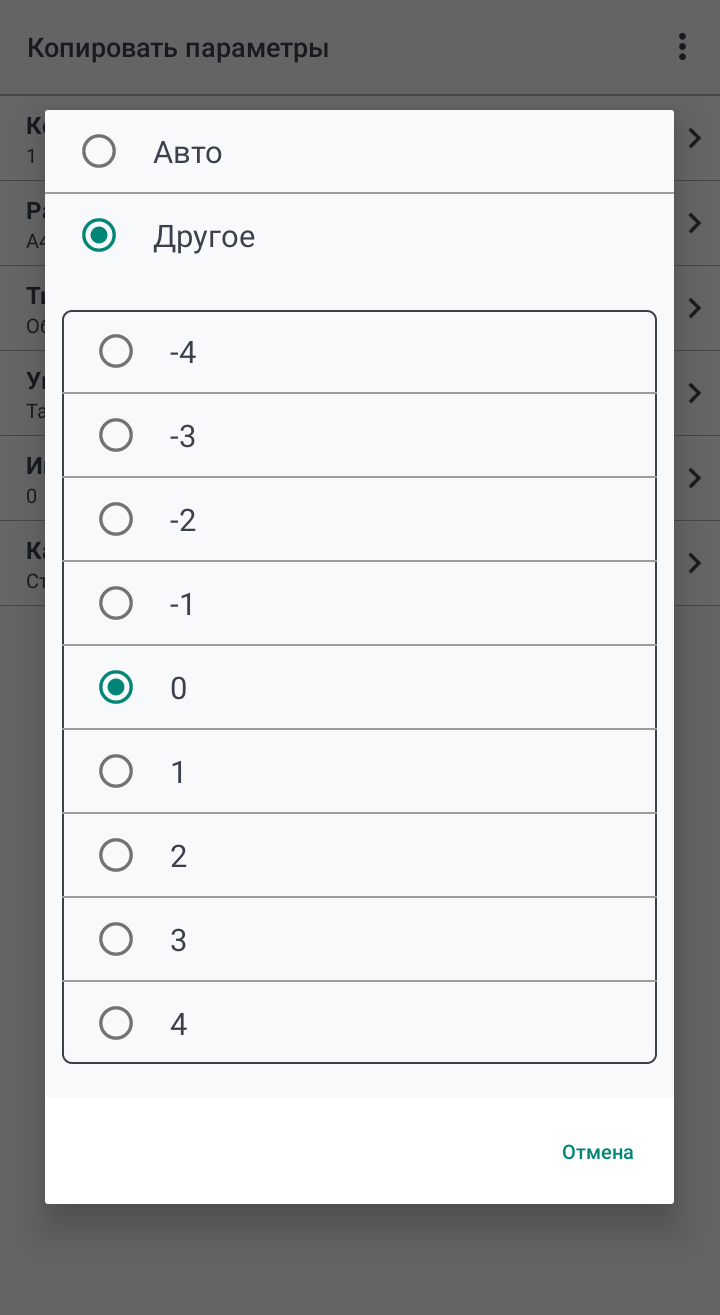The image size is (720, 1315).
Task: Choose the Другое radio option
Action: coord(99,236)
